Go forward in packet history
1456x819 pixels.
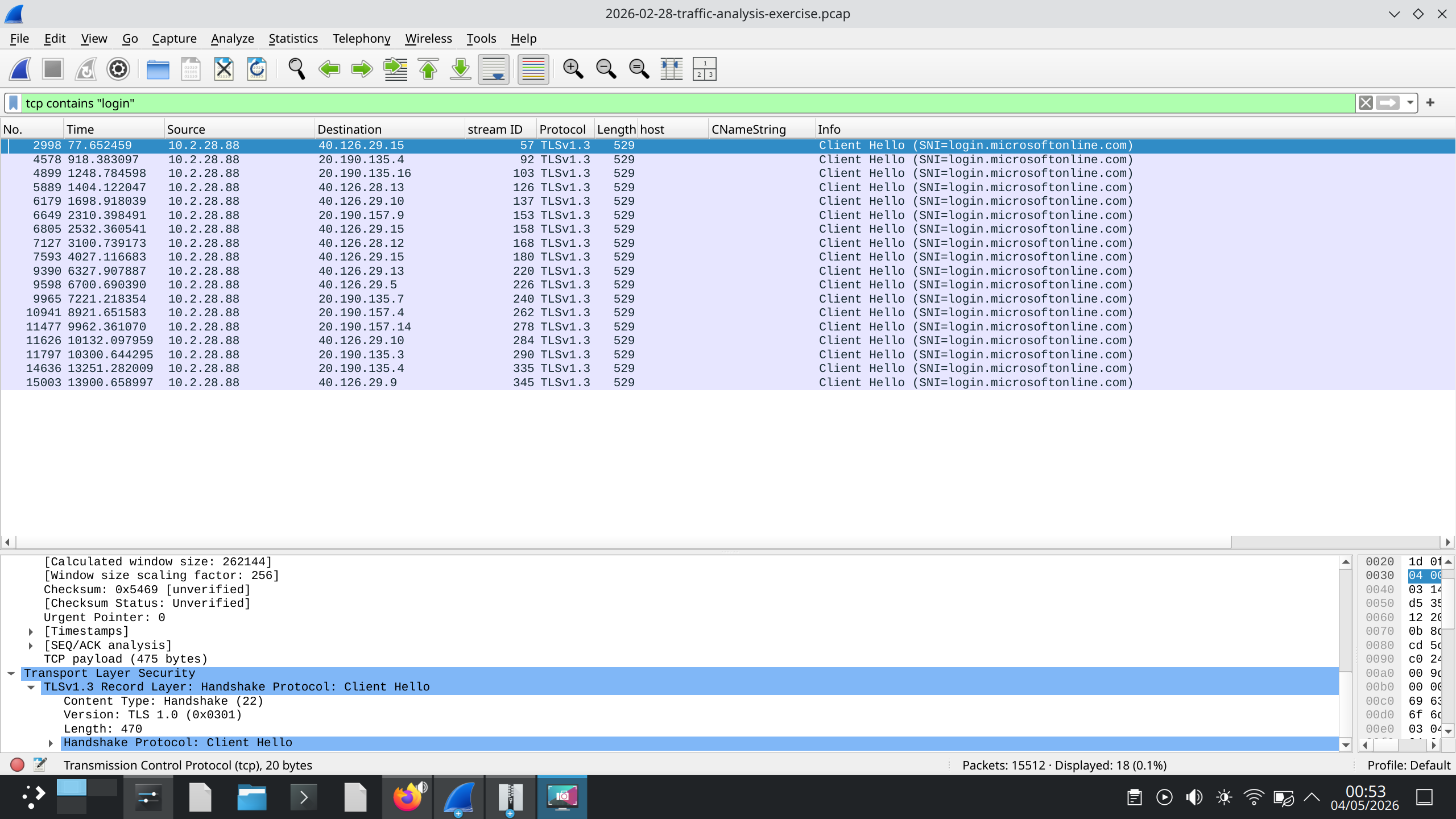[x=362, y=69]
